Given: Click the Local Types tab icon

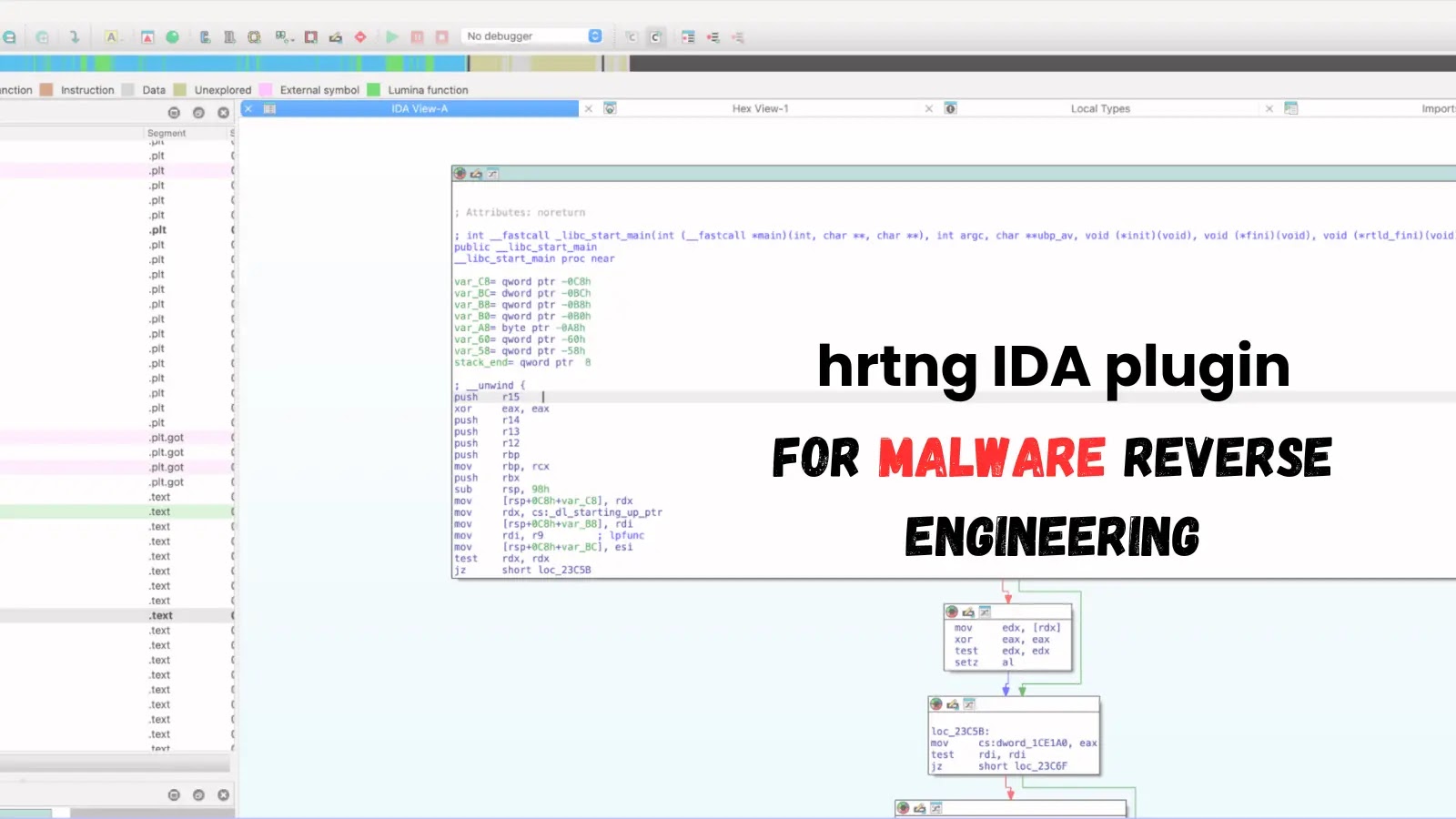Looking at the screenshot, I should point(950,109).
